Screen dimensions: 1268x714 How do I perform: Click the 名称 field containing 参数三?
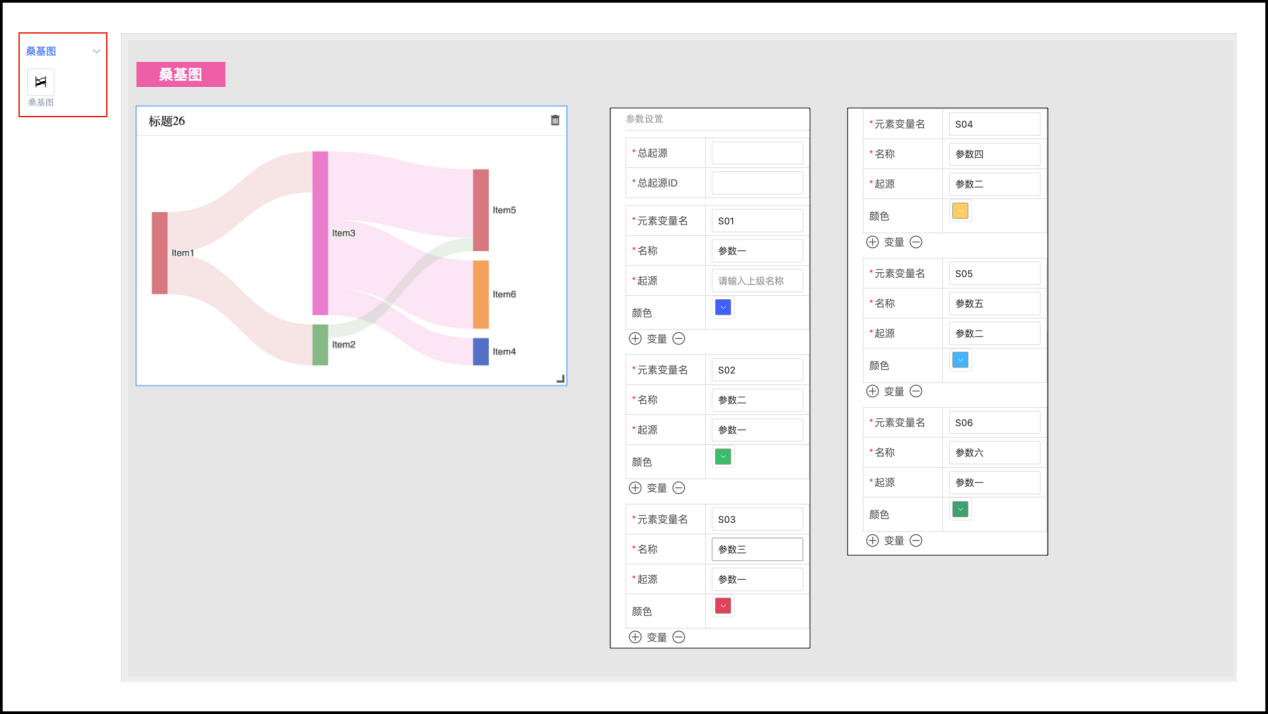click(757, 549)
